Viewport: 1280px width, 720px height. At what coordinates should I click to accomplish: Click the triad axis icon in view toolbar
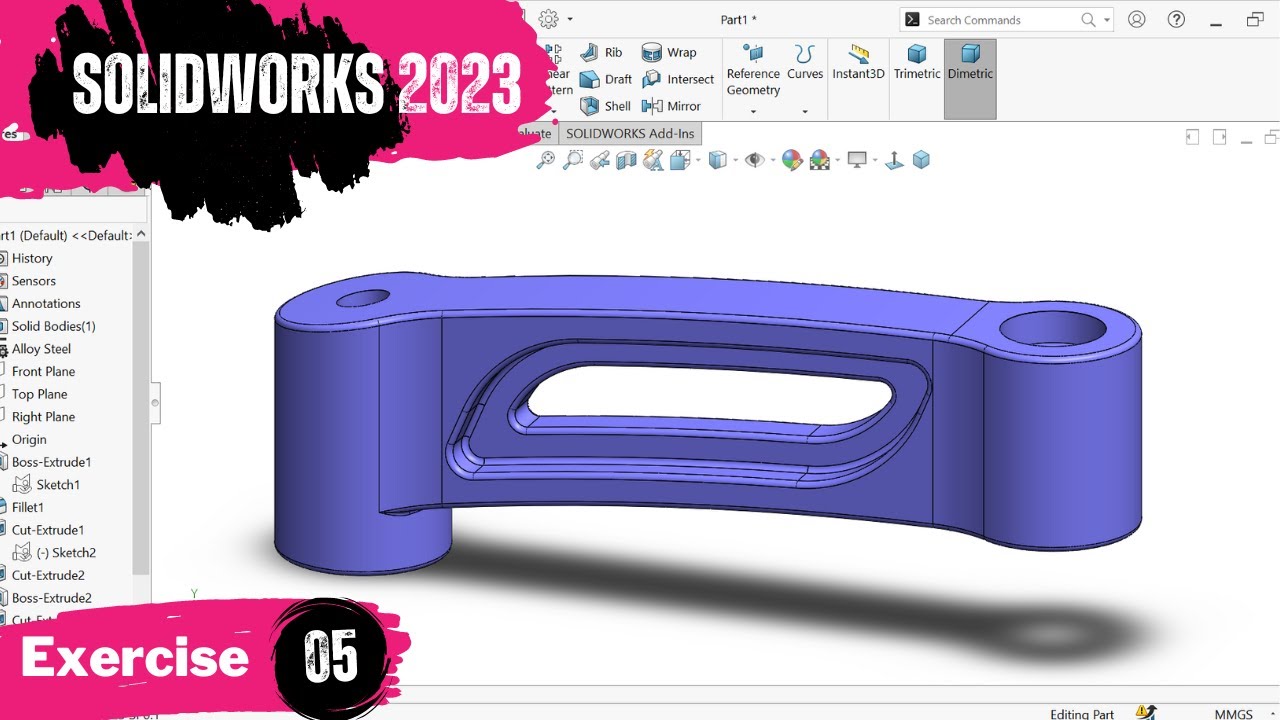895,160
